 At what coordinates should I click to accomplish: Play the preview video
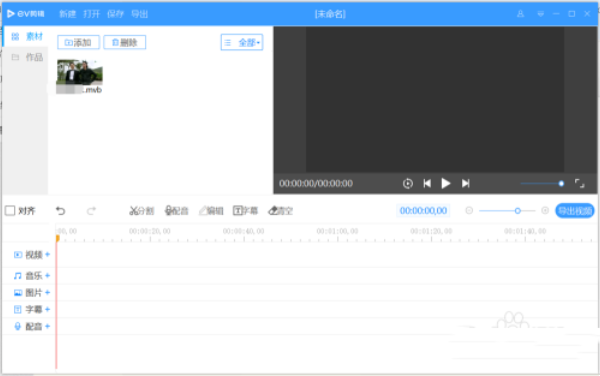click(446, 184)
